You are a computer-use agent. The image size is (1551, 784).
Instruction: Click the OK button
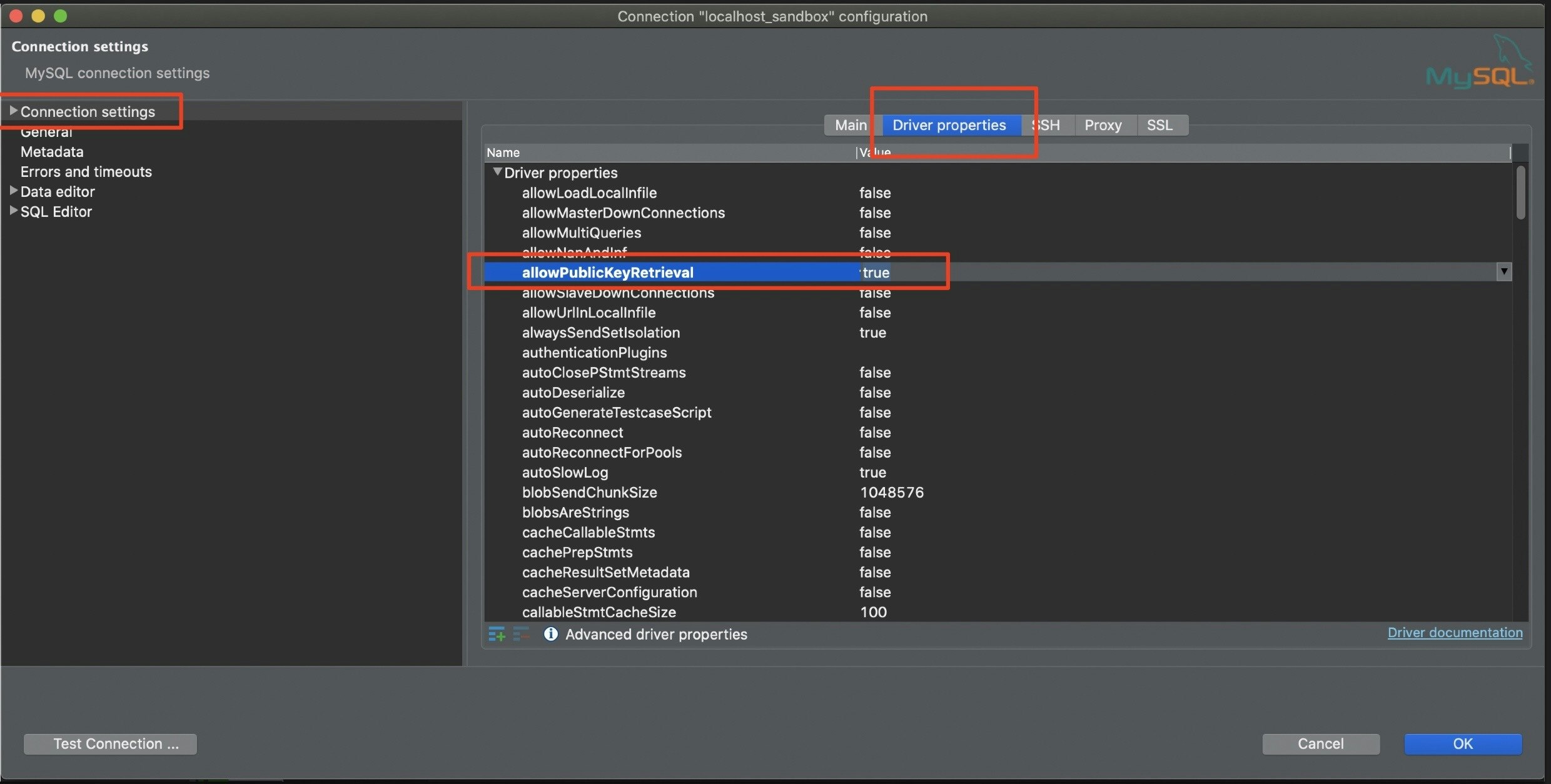point(1462,743)
